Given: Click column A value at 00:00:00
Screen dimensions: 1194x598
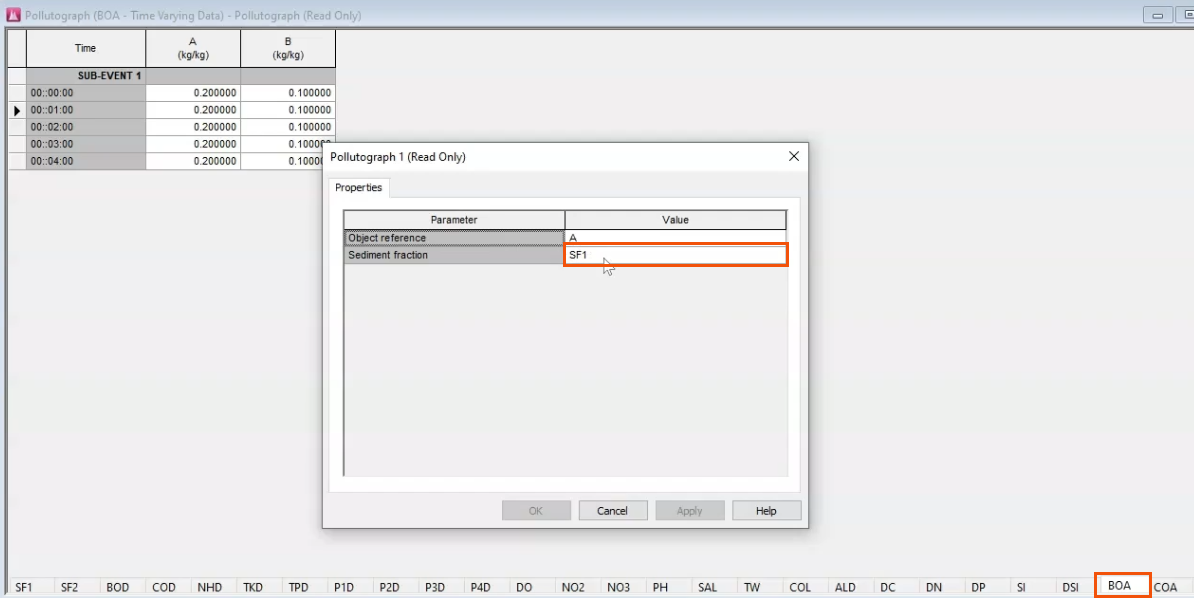Looking at the screenshot, I should click(x=193, y=93).
